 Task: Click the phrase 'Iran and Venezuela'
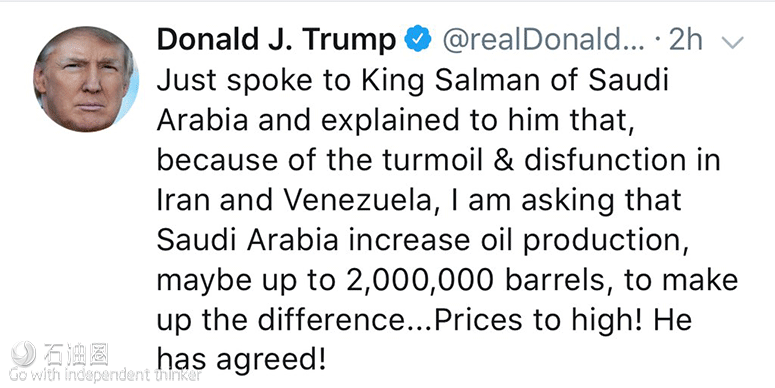[x=294, y=201]
